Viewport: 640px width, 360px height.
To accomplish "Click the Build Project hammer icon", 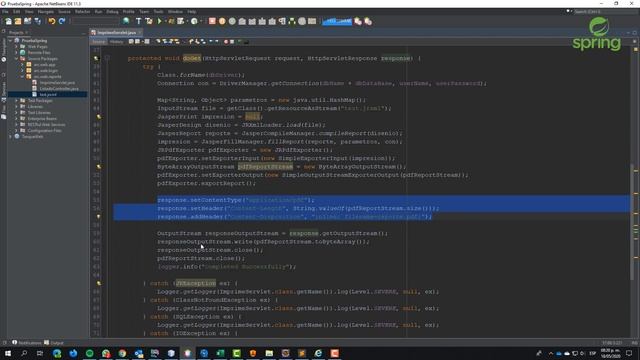I will tap(138, 21).
